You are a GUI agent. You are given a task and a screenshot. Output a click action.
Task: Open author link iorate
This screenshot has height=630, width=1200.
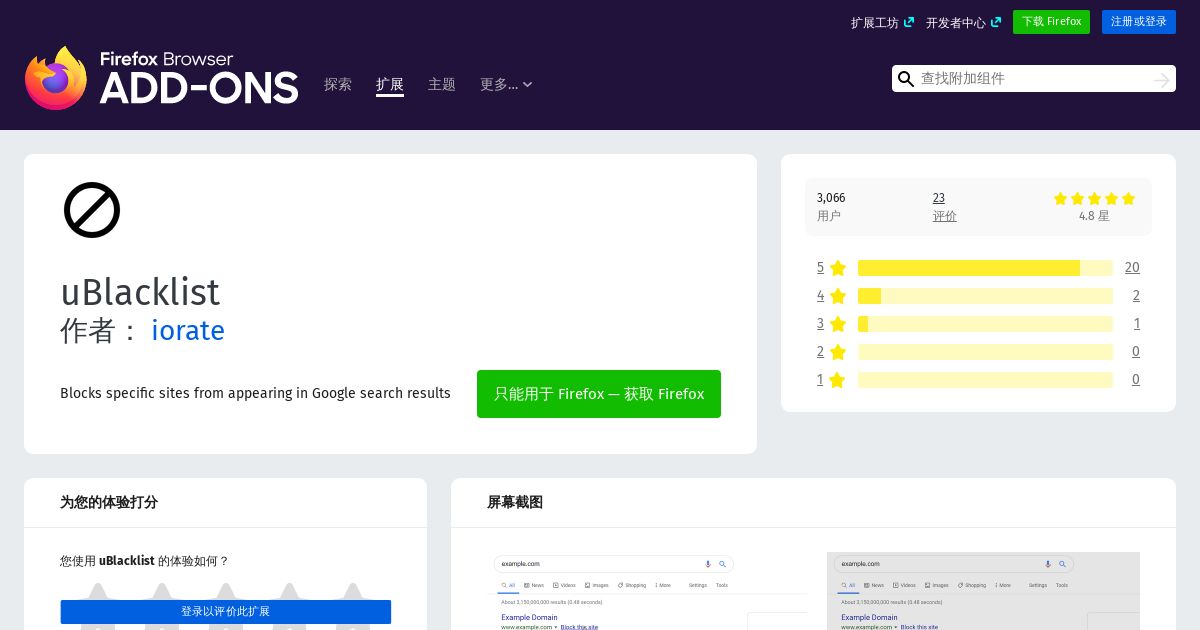(x=188, y=331)
